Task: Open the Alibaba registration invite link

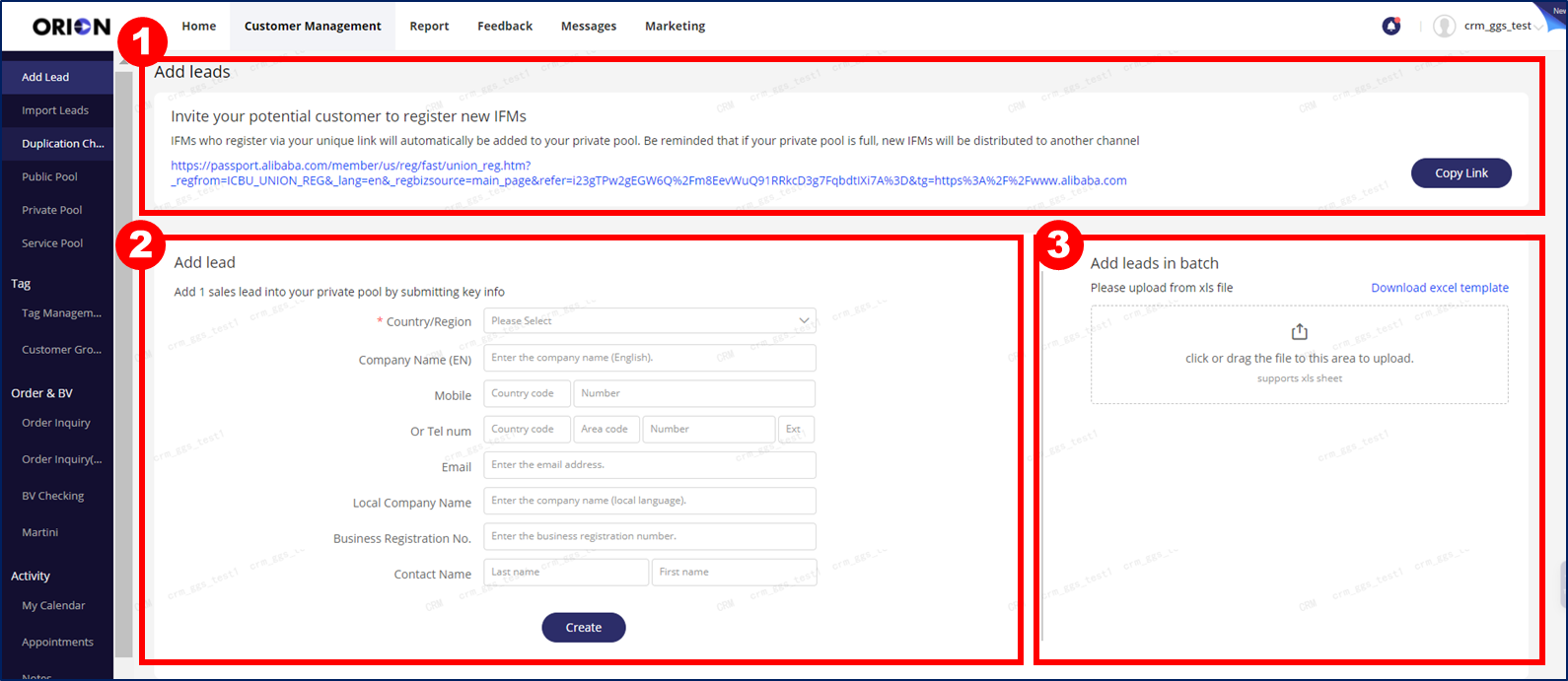Action: click(x=648, y=172)
